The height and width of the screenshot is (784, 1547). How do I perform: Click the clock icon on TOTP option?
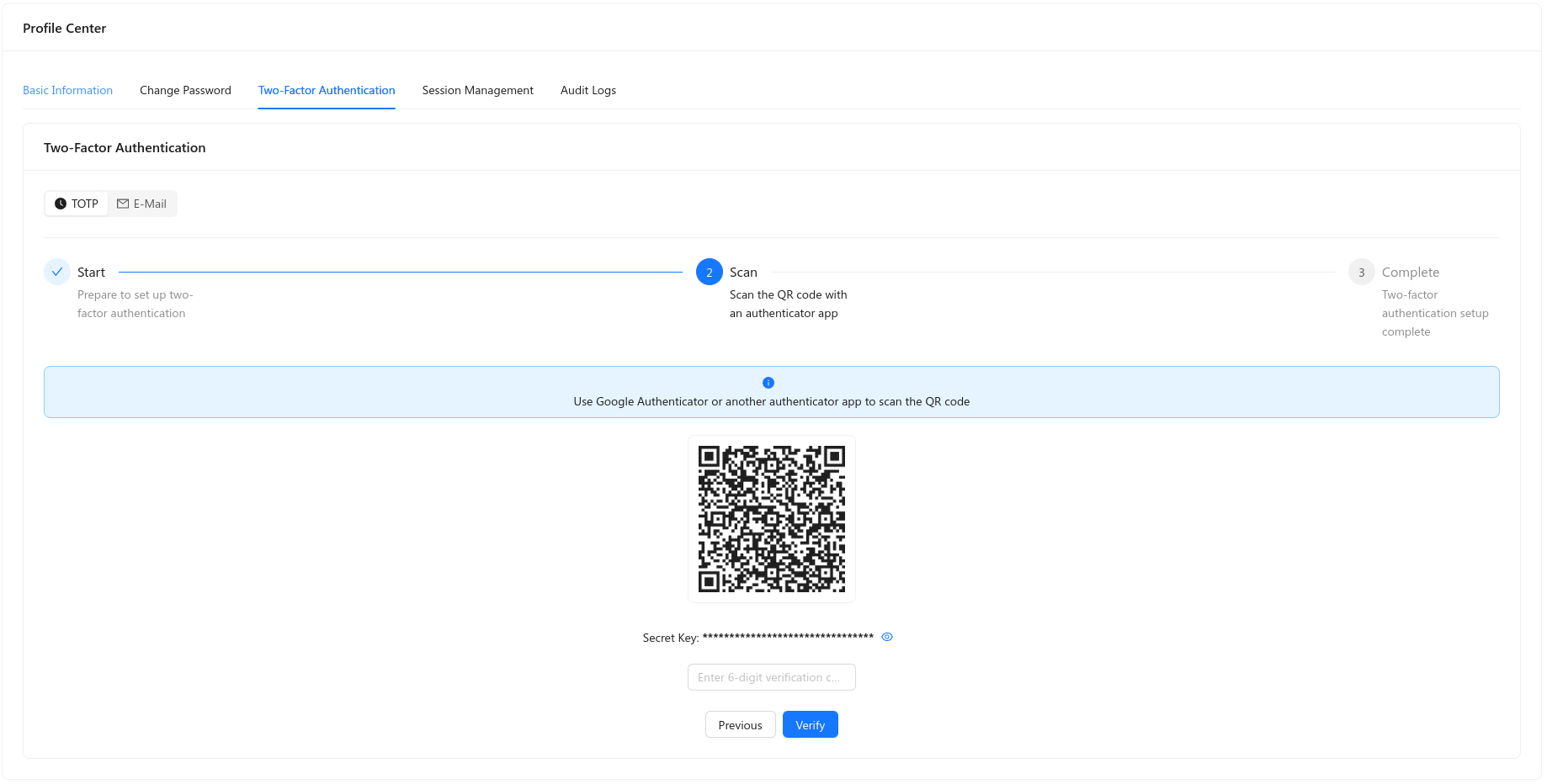pyautogui.click(x=61, y=204)
